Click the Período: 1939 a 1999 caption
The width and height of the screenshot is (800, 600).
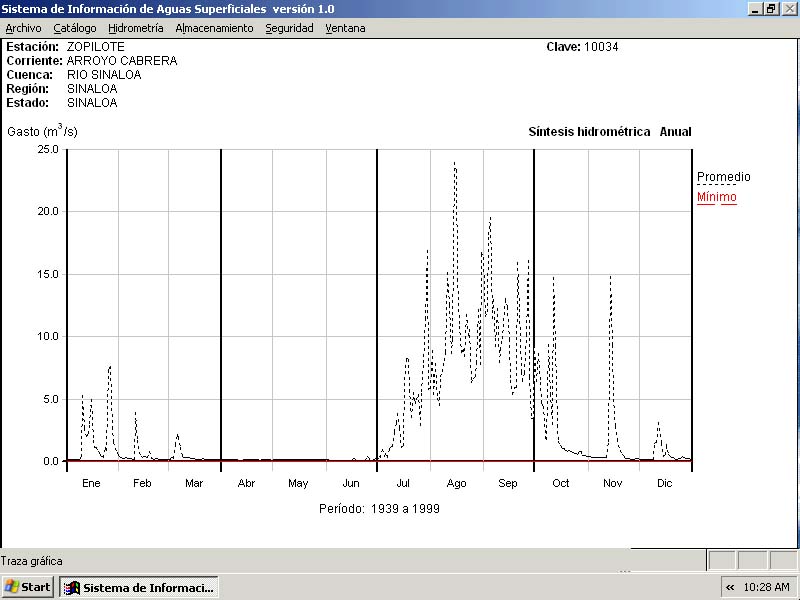tap(379, 508)
